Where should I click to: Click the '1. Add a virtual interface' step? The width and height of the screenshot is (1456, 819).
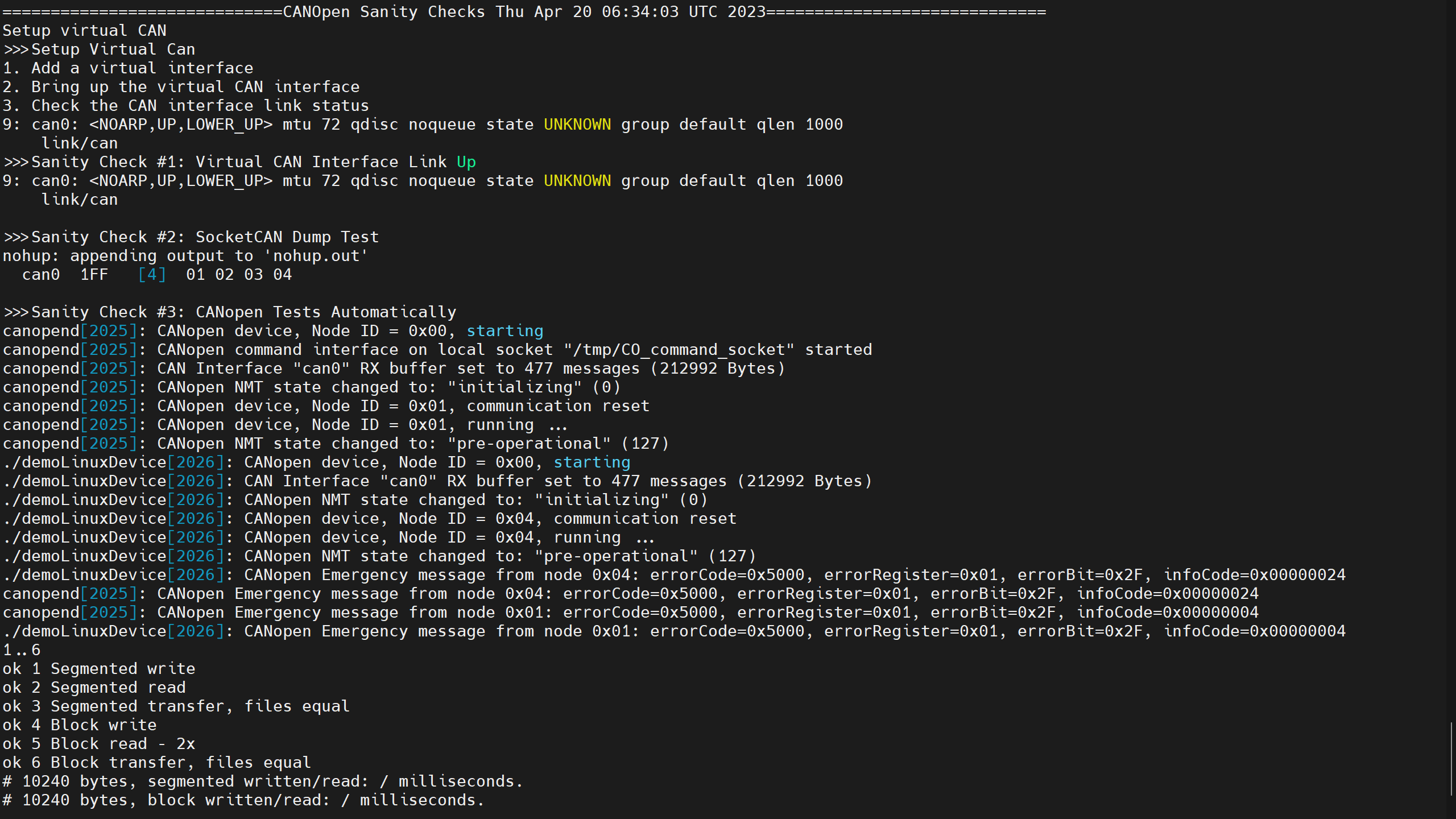point(128,68)
